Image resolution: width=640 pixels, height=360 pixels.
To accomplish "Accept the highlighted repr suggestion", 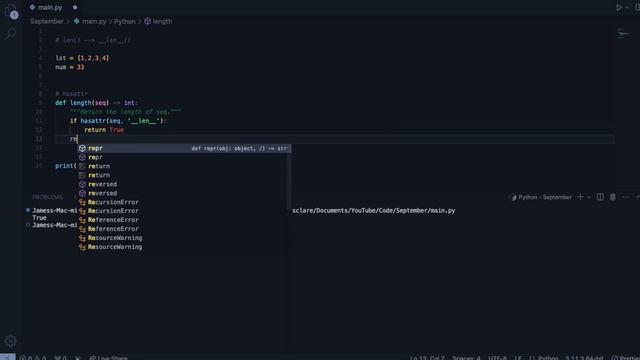I will pos(184,148).
